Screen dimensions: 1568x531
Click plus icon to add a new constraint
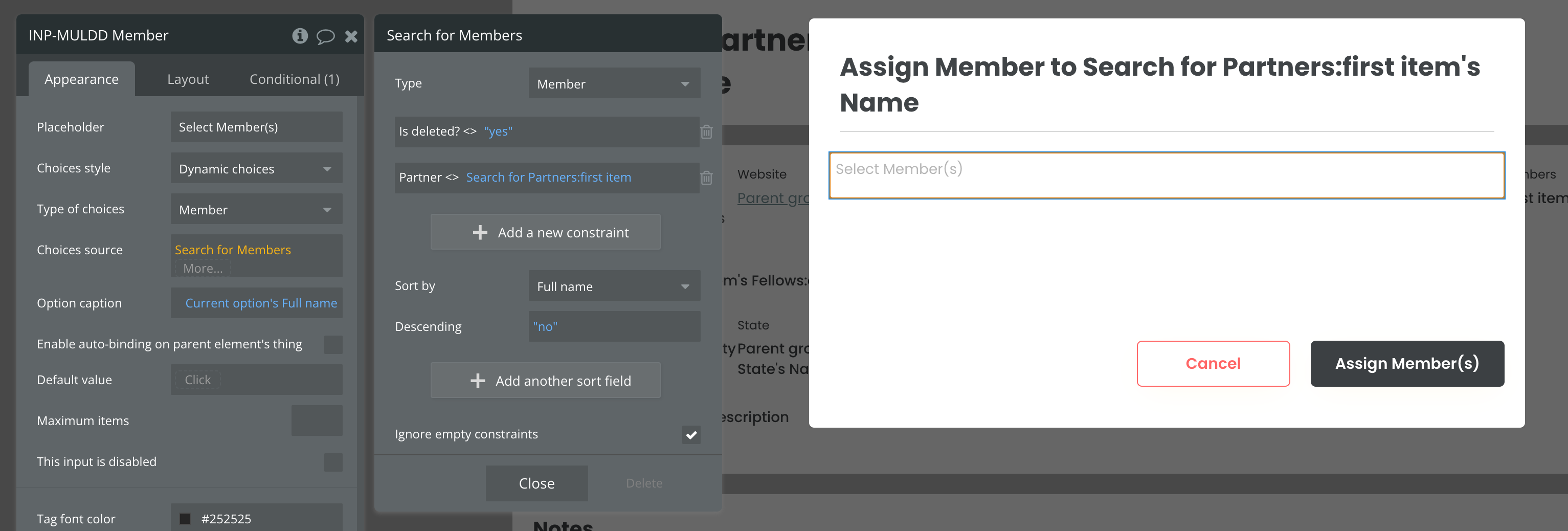click(480, 233)
